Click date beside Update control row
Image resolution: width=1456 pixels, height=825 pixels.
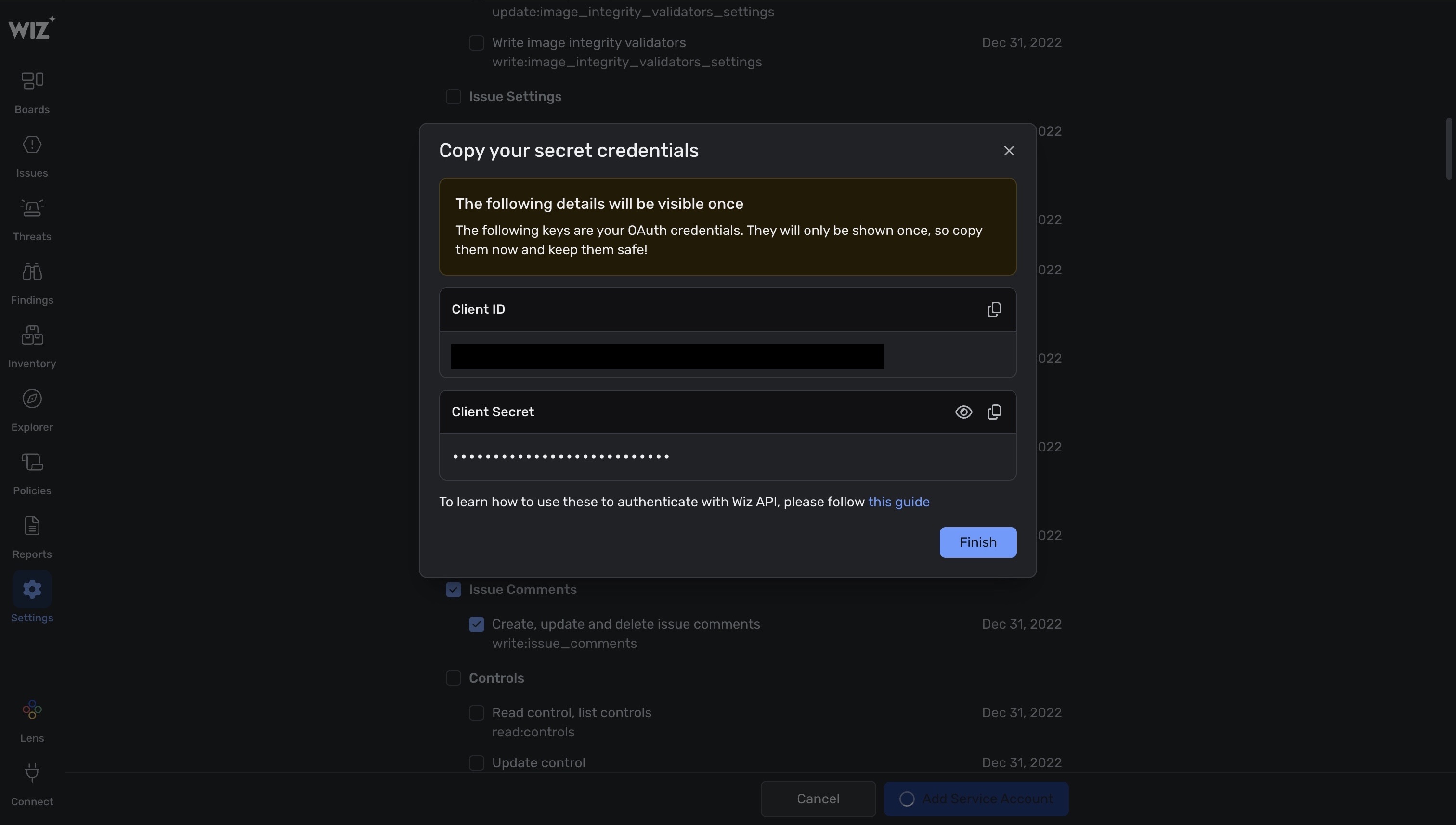(1021, 763)
